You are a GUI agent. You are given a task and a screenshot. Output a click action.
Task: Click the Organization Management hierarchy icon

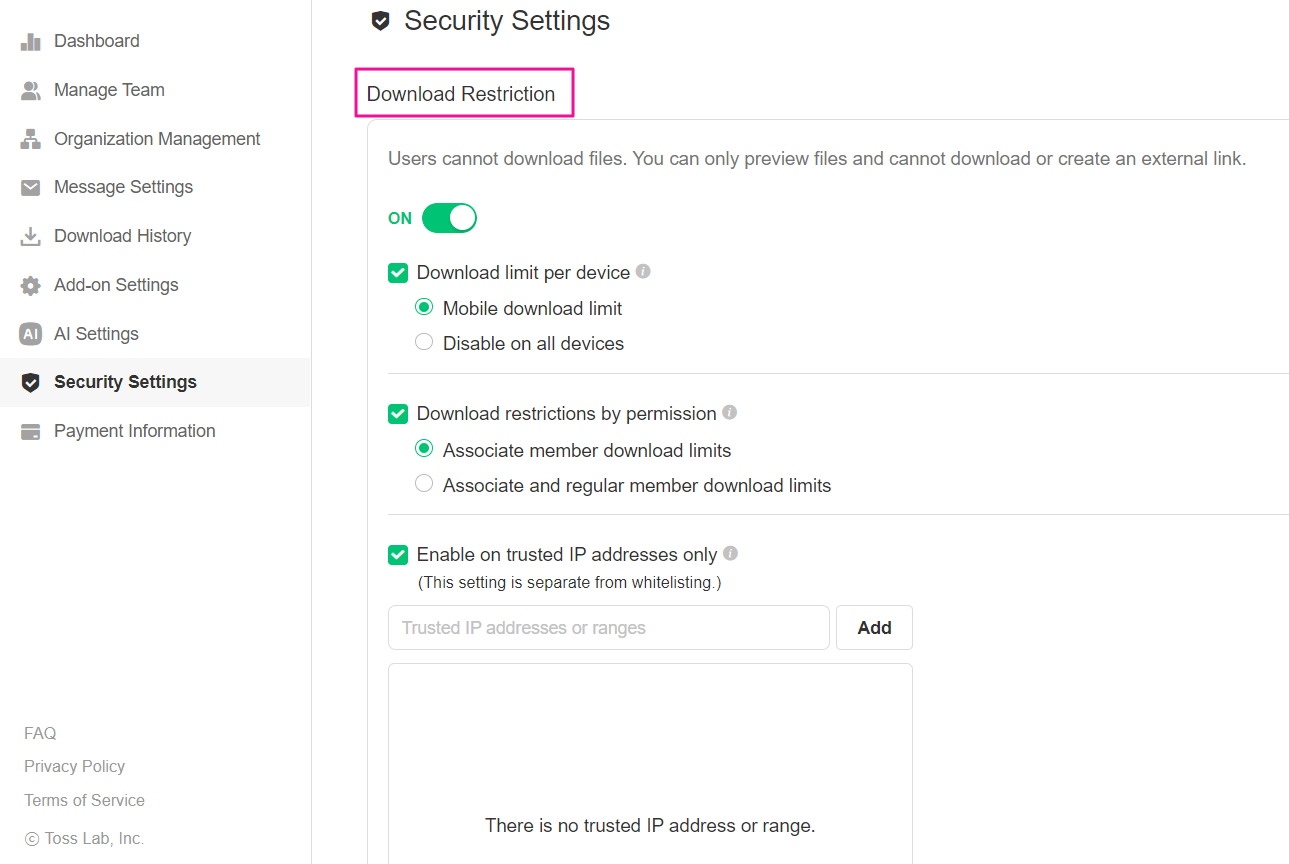pos(31,139)
